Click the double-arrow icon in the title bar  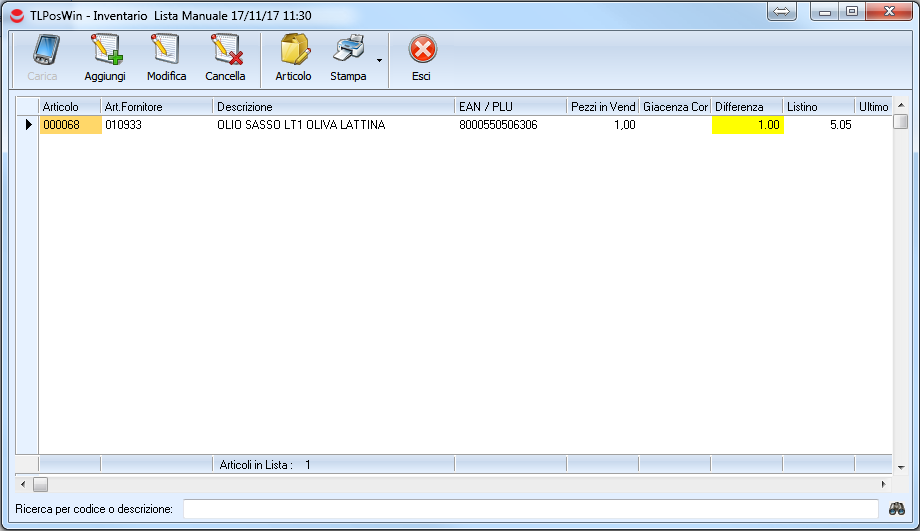click(x=782, y=11)
